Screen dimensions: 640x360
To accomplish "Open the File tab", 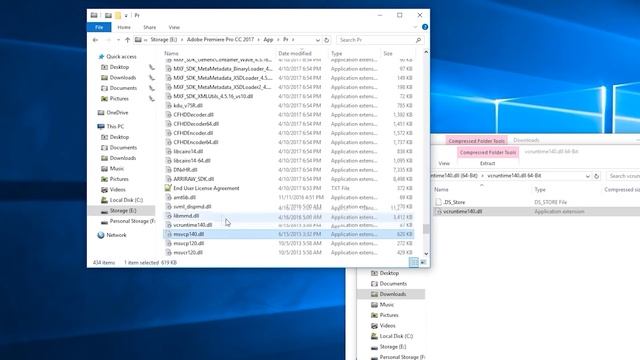I will (99, 27).
